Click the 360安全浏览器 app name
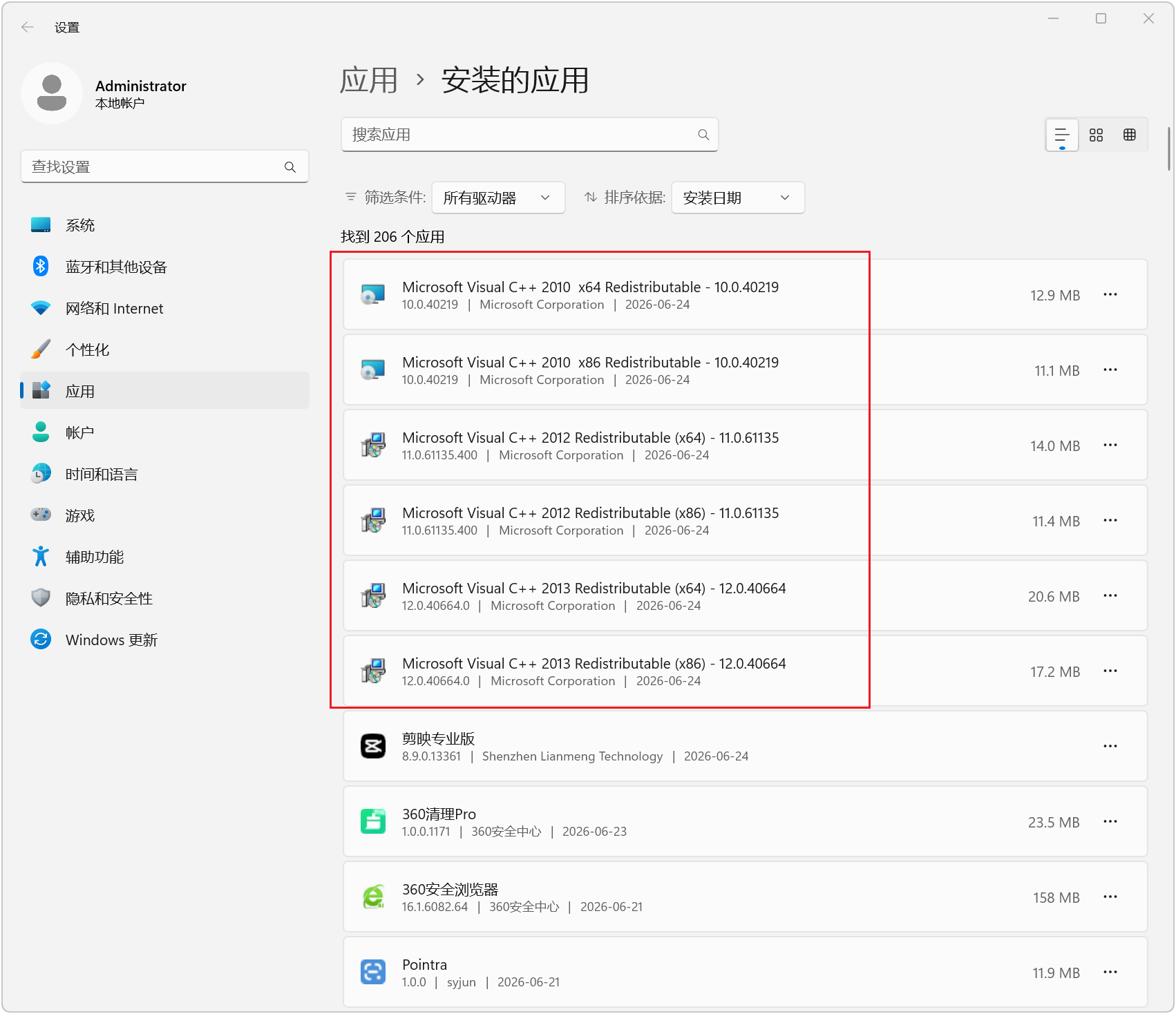 (451, 890)
